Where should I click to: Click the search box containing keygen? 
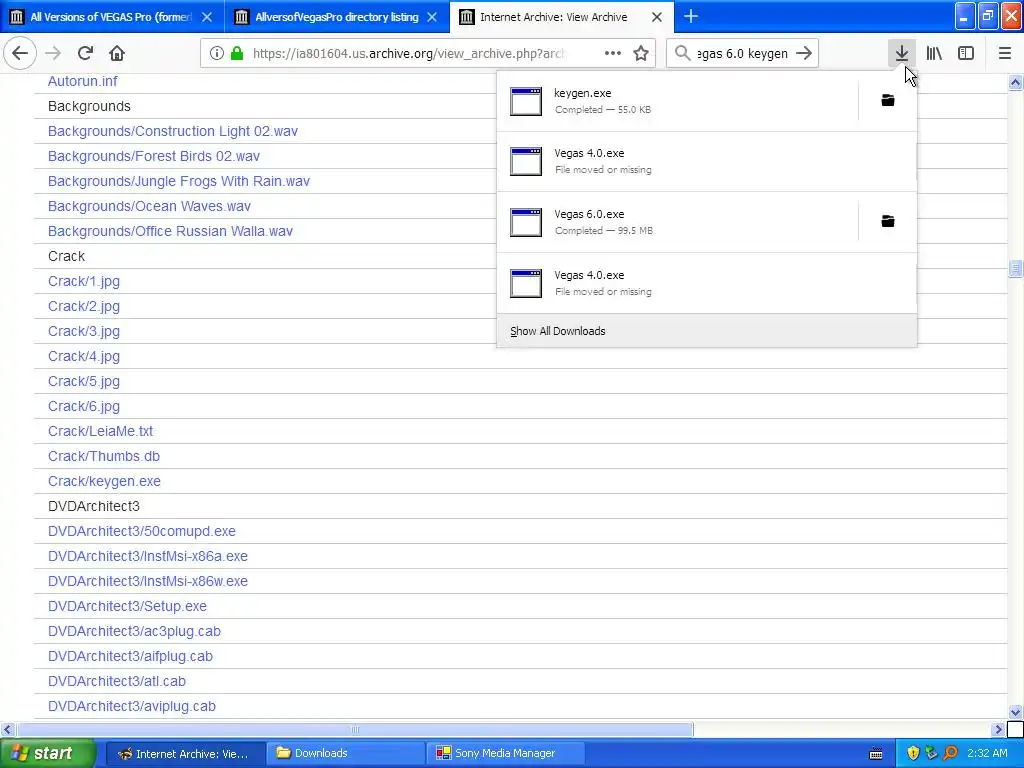(x=743, y=54)
